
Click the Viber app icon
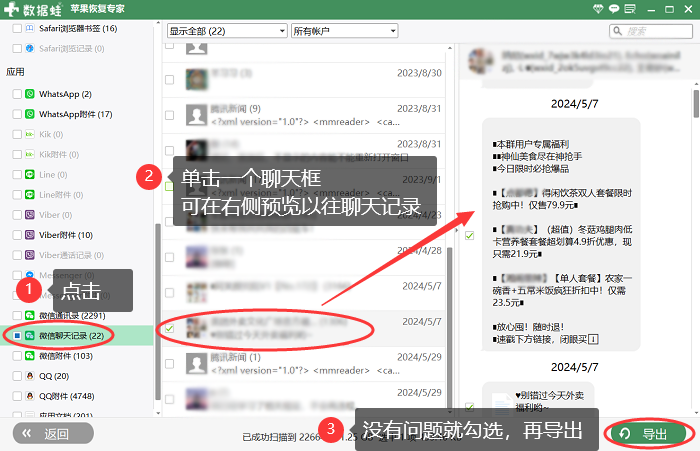tap(29, 214)
